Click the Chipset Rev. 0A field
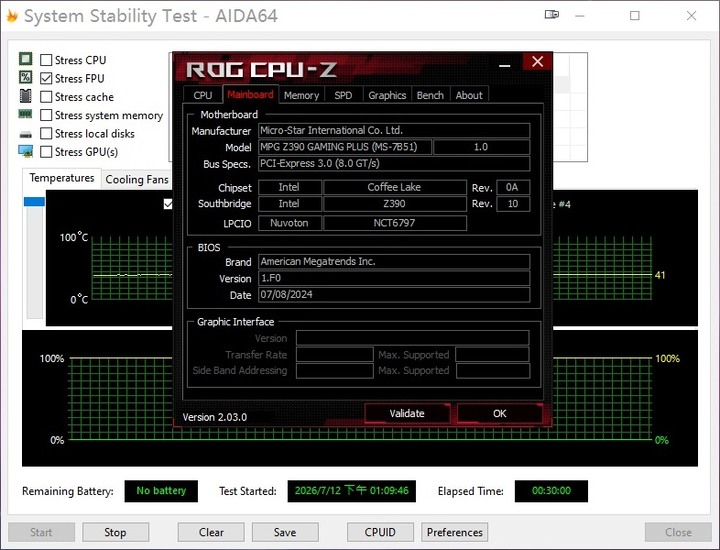 click(513, 187)
